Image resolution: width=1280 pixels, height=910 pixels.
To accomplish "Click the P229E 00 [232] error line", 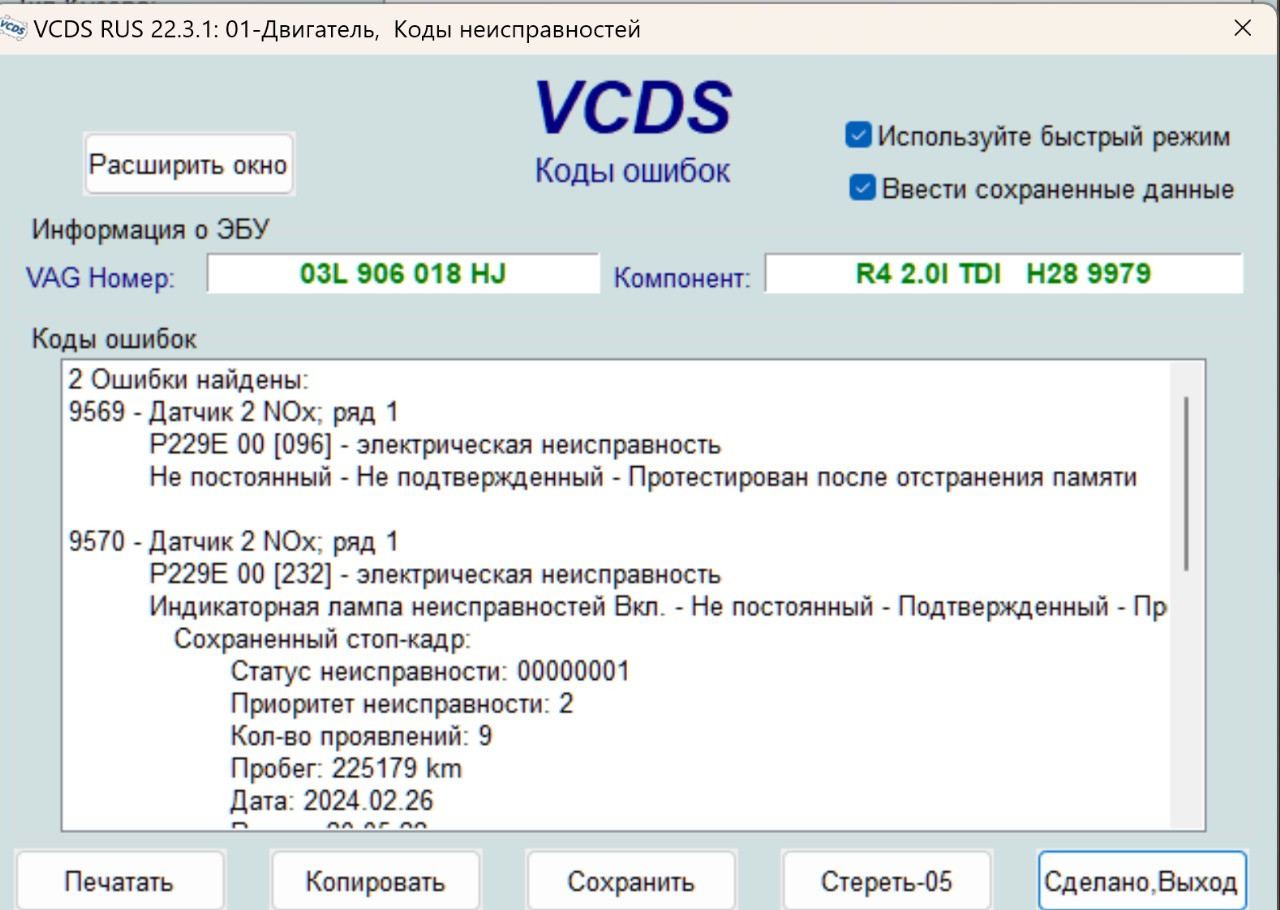I will [434, 575].
